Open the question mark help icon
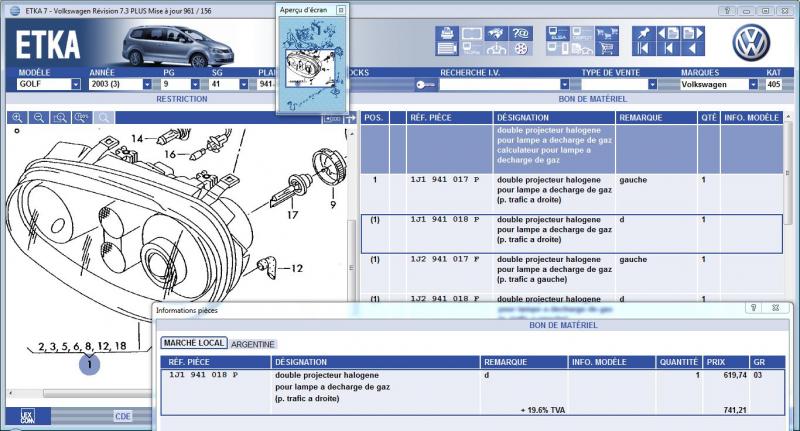This screenshot has width=800, height=431. pyautogui.click(x=520, y=33)
